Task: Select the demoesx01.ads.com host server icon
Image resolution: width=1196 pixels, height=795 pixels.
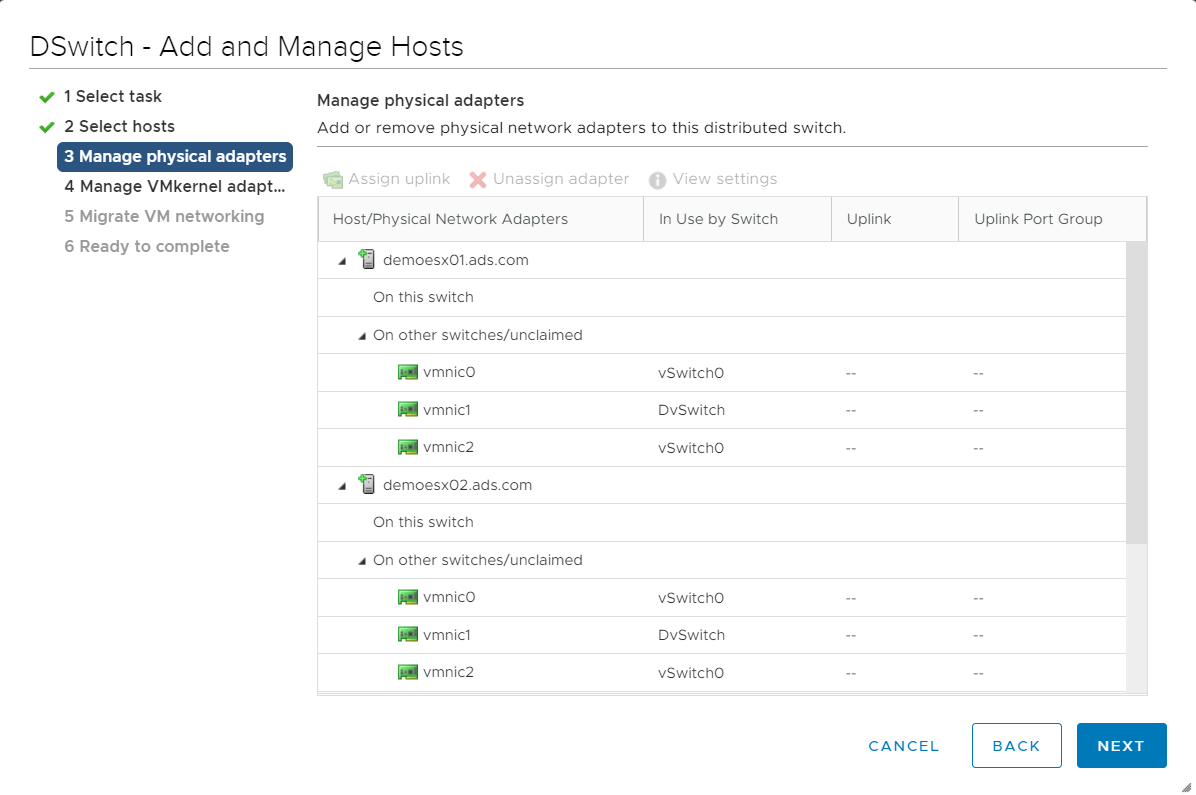Action: click(367, 259)
